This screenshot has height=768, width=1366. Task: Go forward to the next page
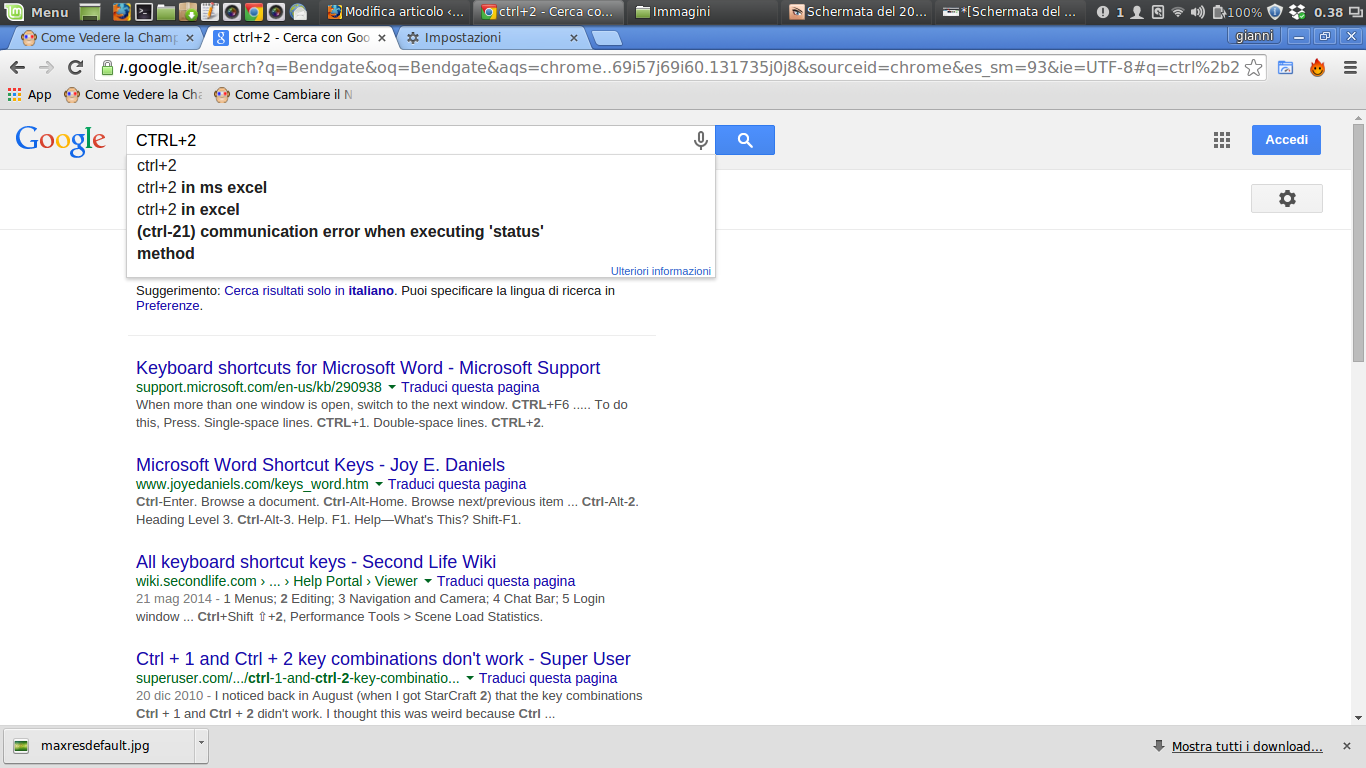[x=46, y=67]
